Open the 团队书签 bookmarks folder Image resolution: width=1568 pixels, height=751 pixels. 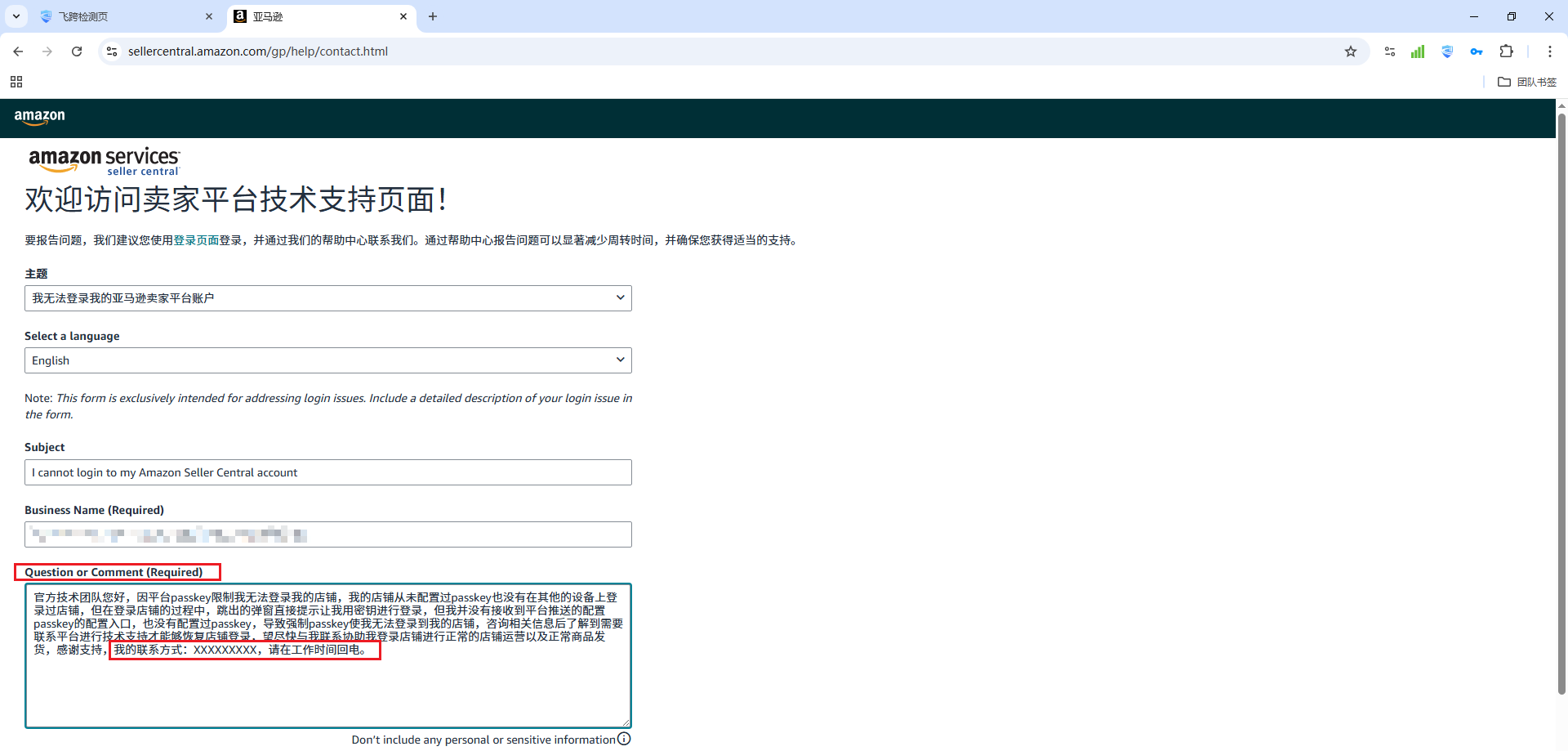[1527, 82]
